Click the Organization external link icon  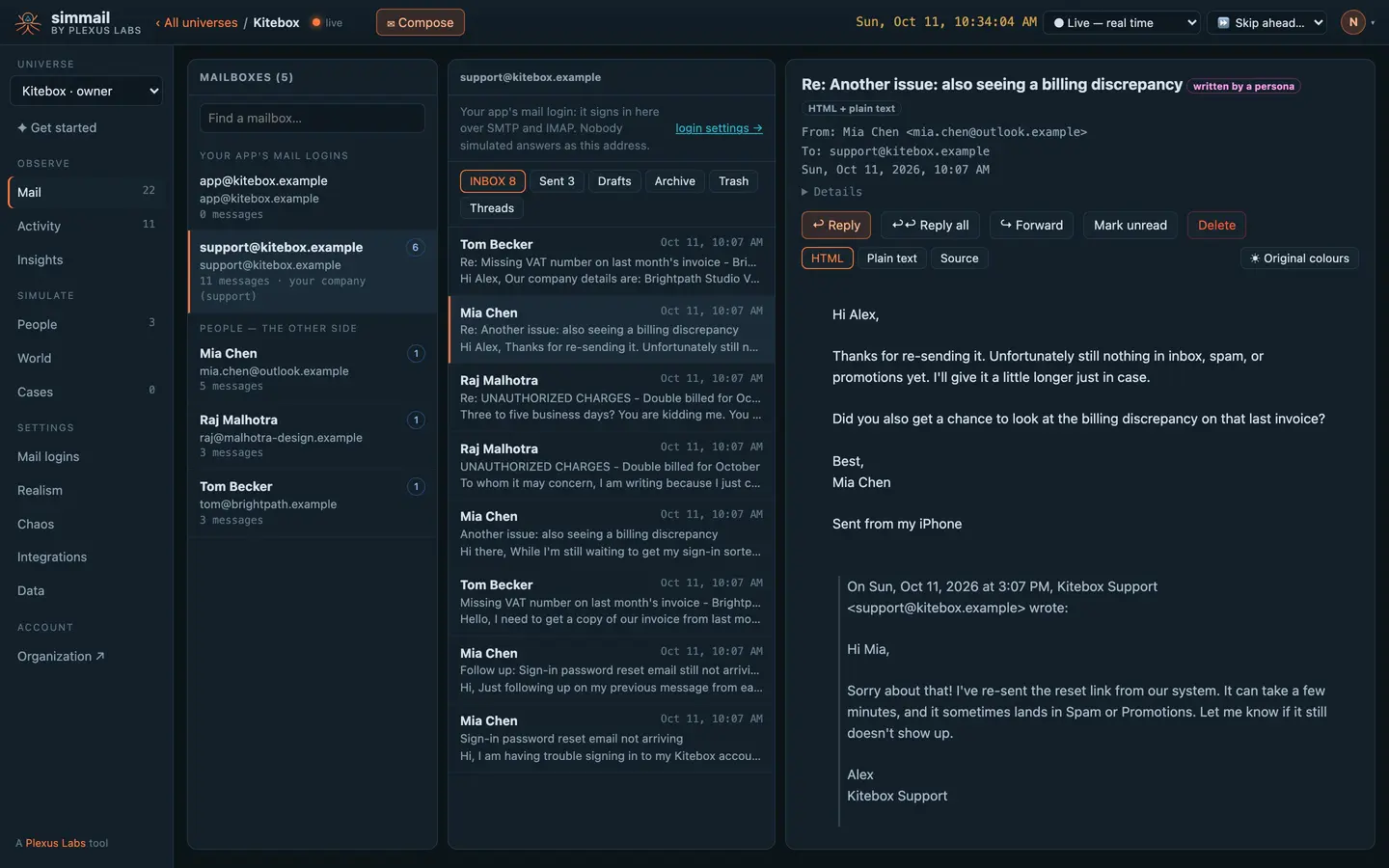click(99, 656)
